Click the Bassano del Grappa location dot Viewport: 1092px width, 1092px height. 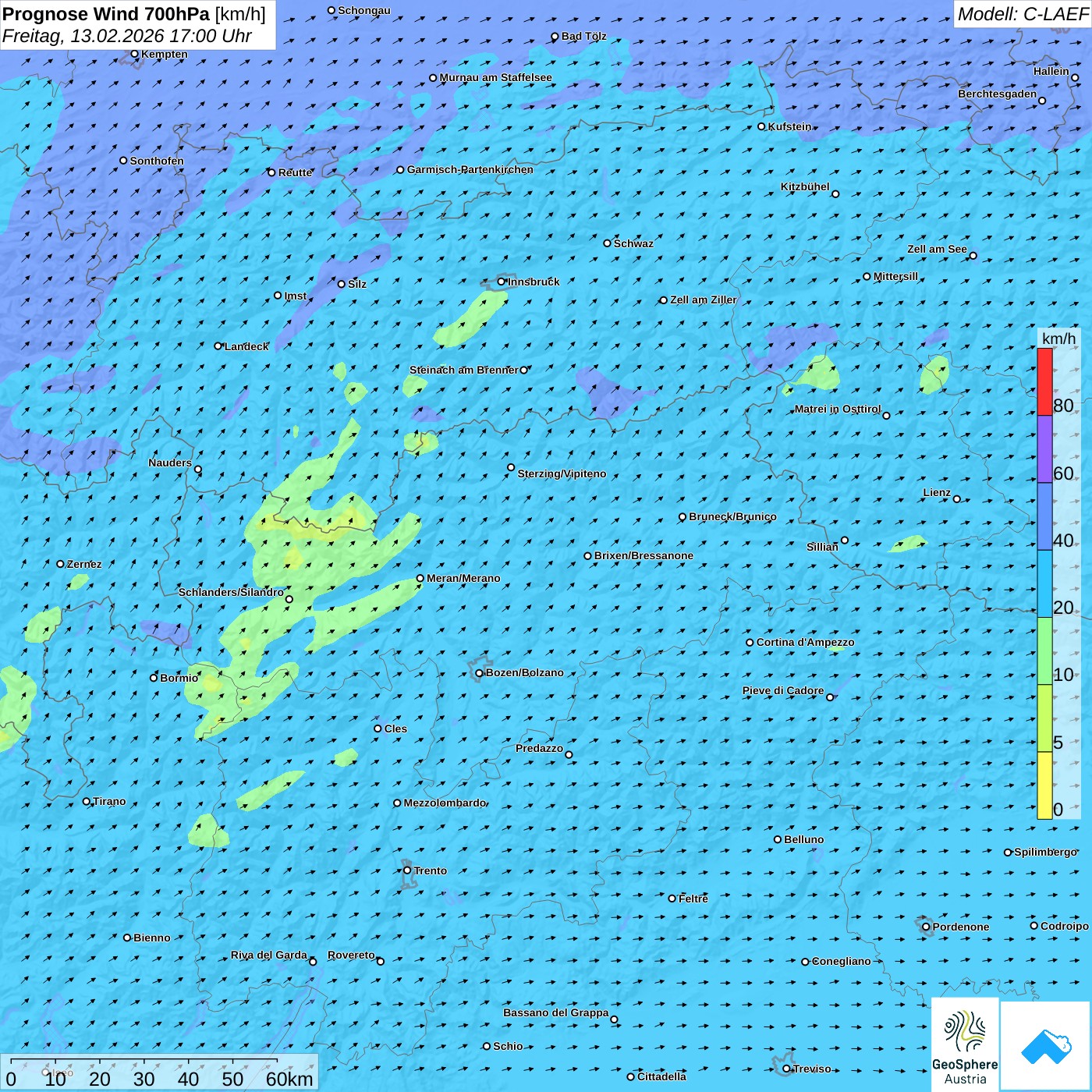coord(614,1019)
